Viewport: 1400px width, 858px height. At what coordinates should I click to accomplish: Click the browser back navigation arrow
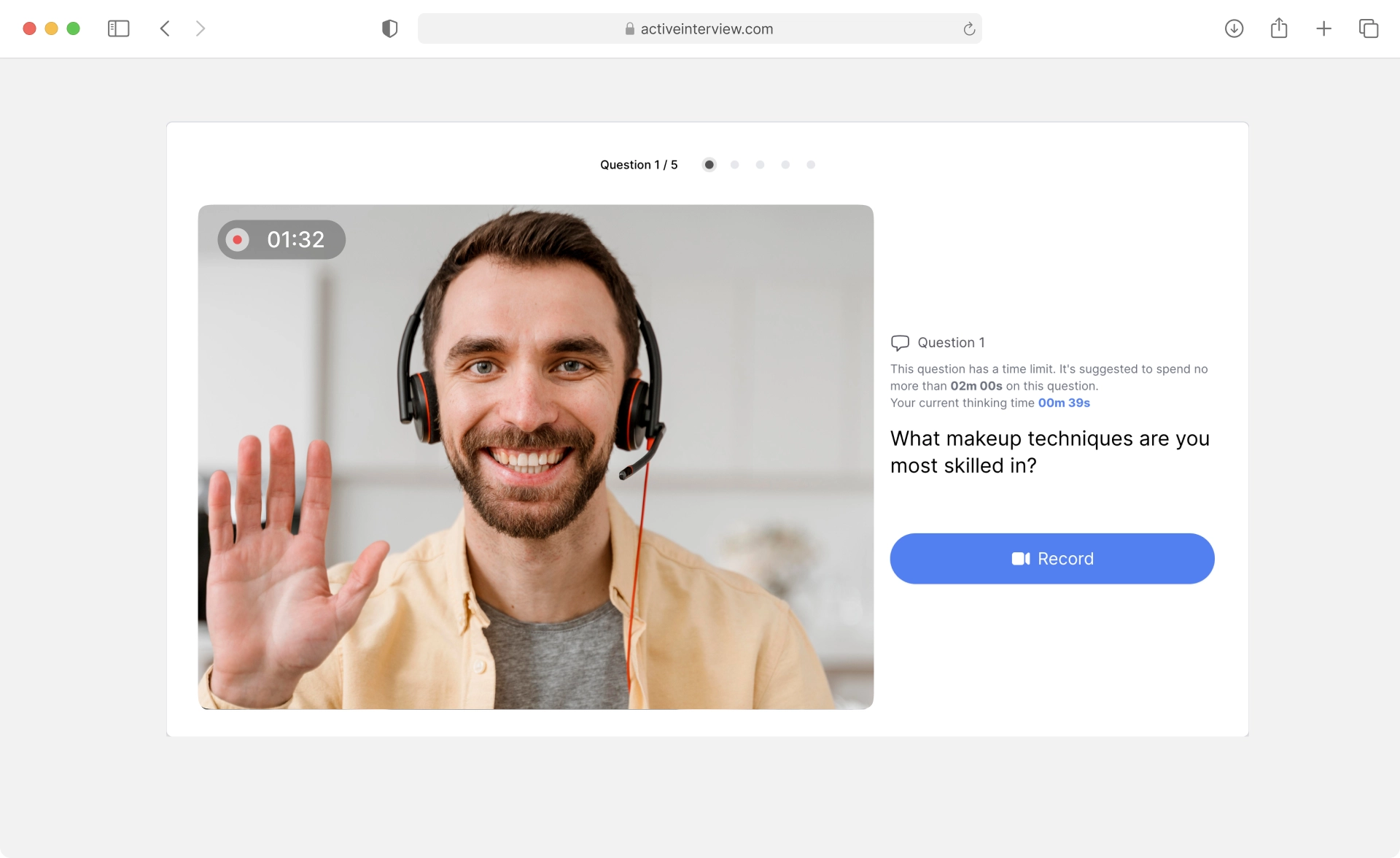pyautogui.click(x=163, y=28)
